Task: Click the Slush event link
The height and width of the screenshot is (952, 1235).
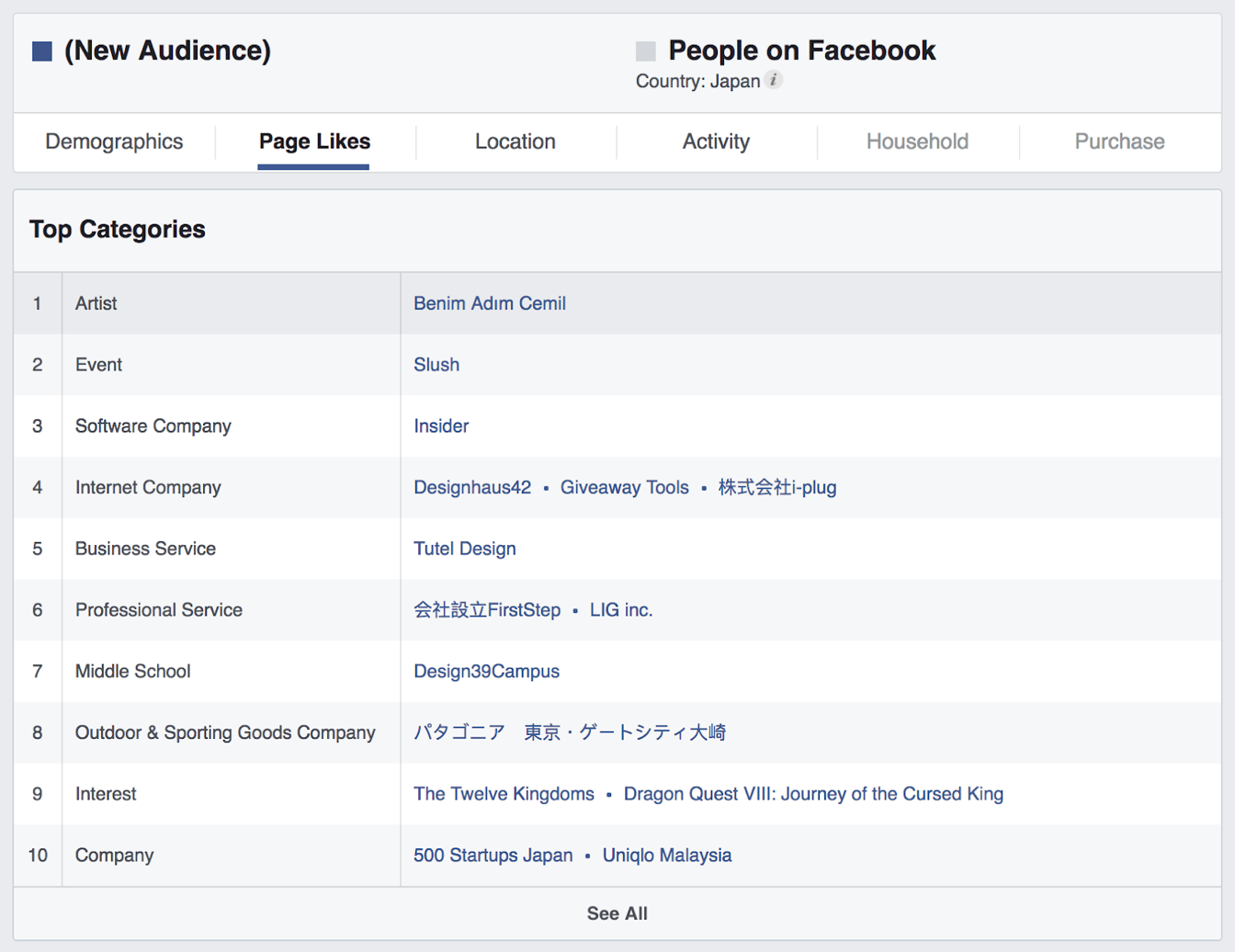Action: coord(436,365)
